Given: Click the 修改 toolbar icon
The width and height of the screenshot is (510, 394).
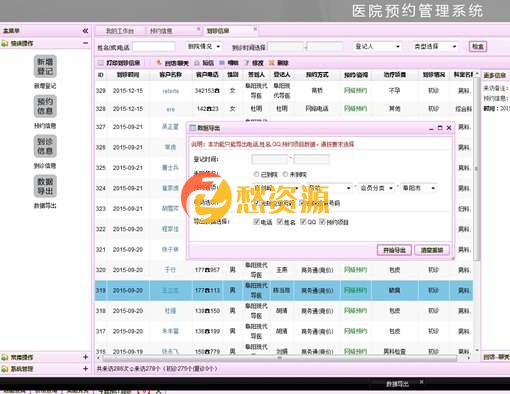Looking at the screenshot, I should tap(254, 63).
